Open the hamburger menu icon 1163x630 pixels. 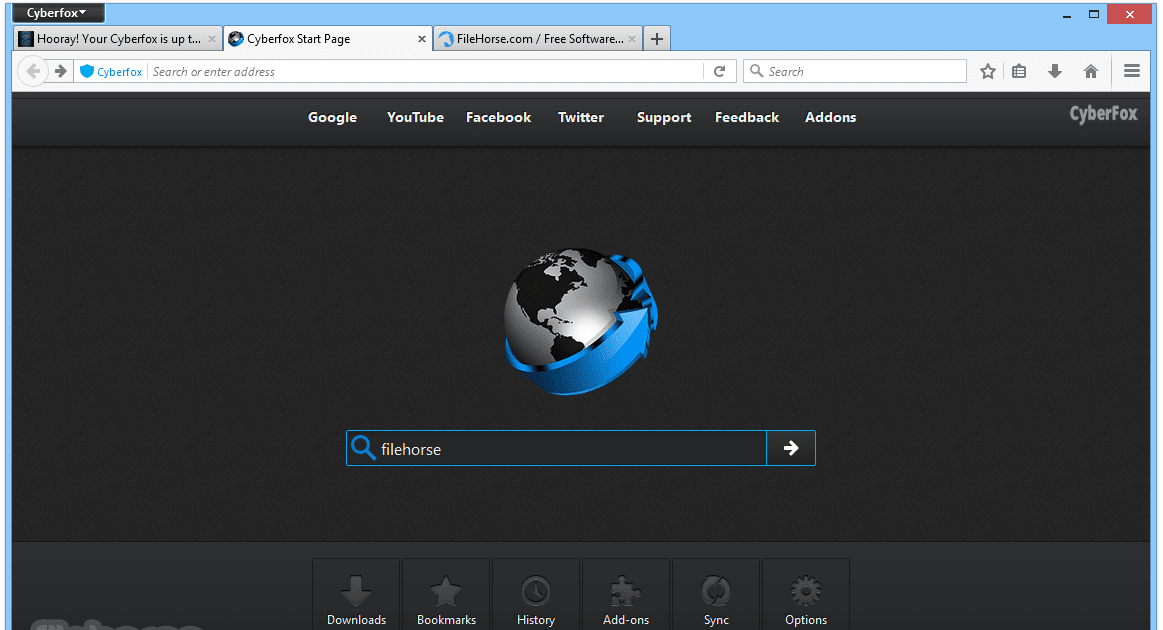pos(1132,71)
